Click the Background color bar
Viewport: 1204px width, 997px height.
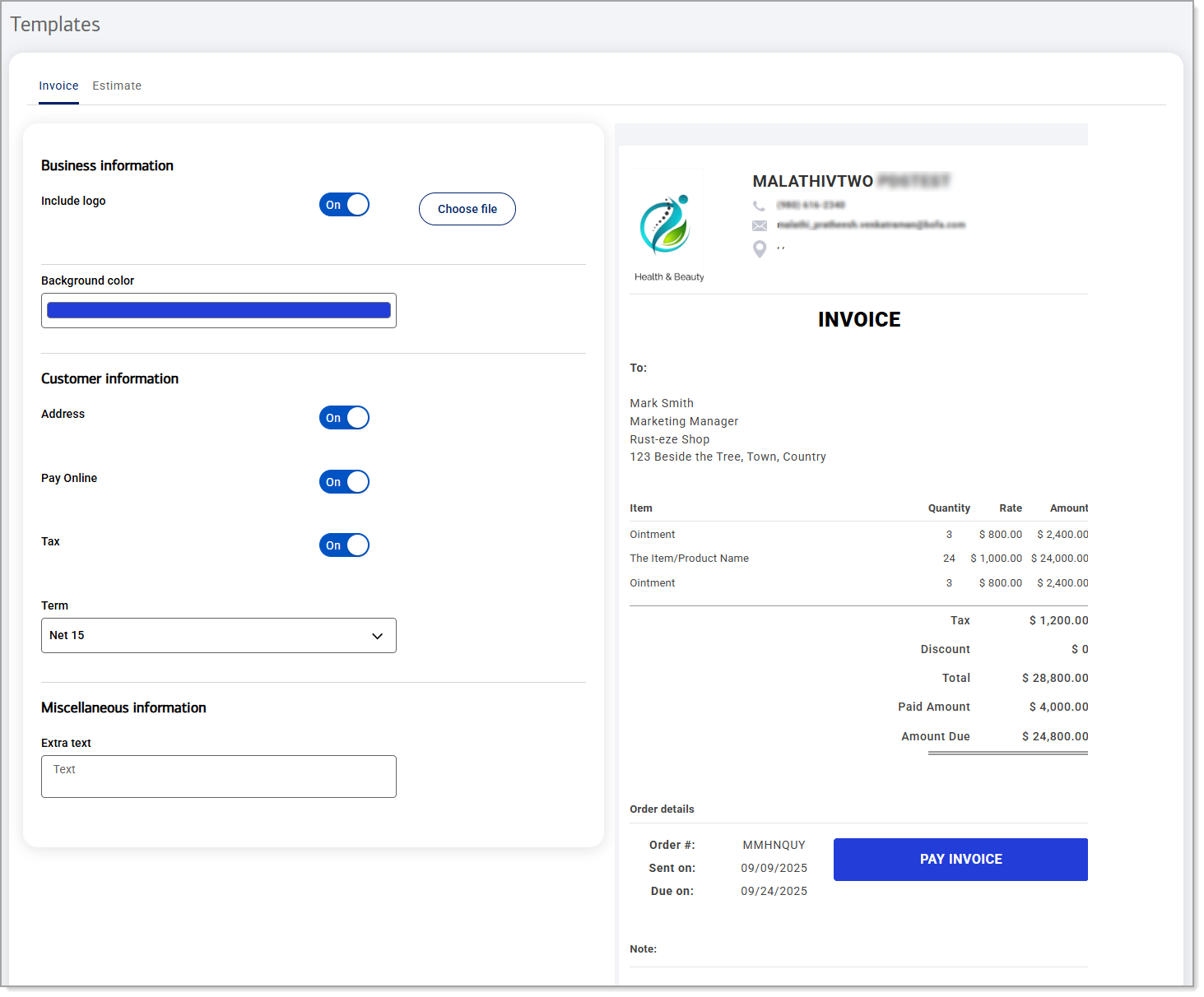(x=218, y=310)
